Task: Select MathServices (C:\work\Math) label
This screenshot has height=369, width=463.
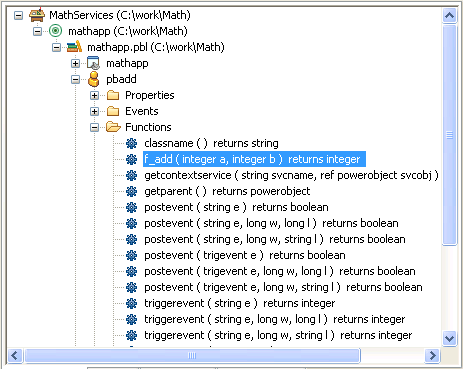Action: pyautogui.click(x=120, y=15)
